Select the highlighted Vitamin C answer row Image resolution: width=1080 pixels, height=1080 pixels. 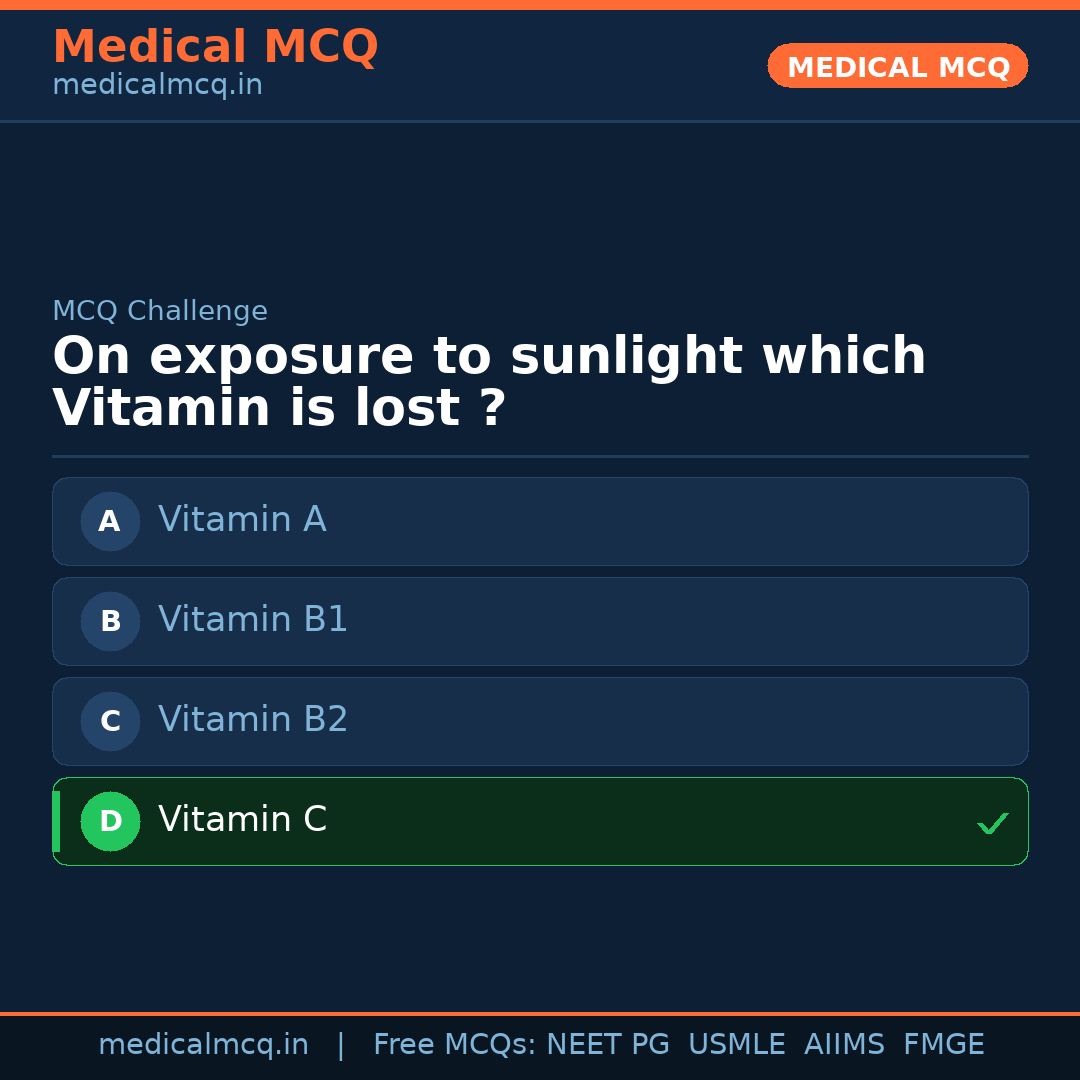pos(540,821)
